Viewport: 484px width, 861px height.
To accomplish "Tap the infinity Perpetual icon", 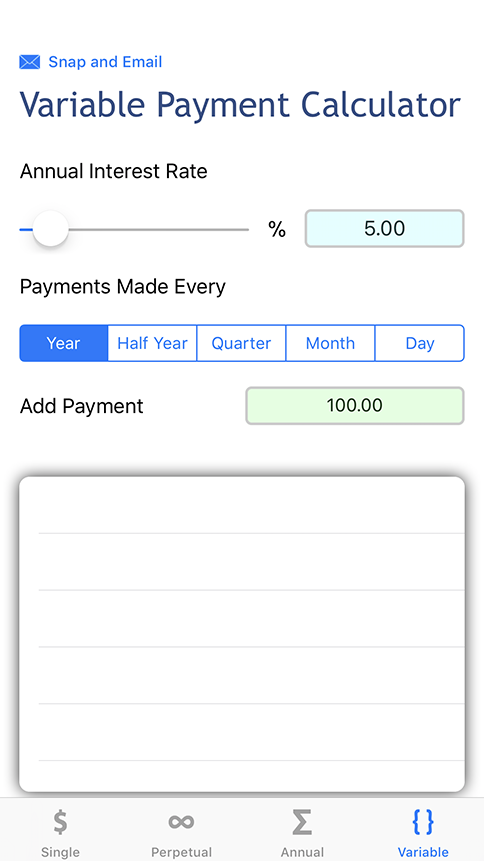I will click(x=181, y=821).
